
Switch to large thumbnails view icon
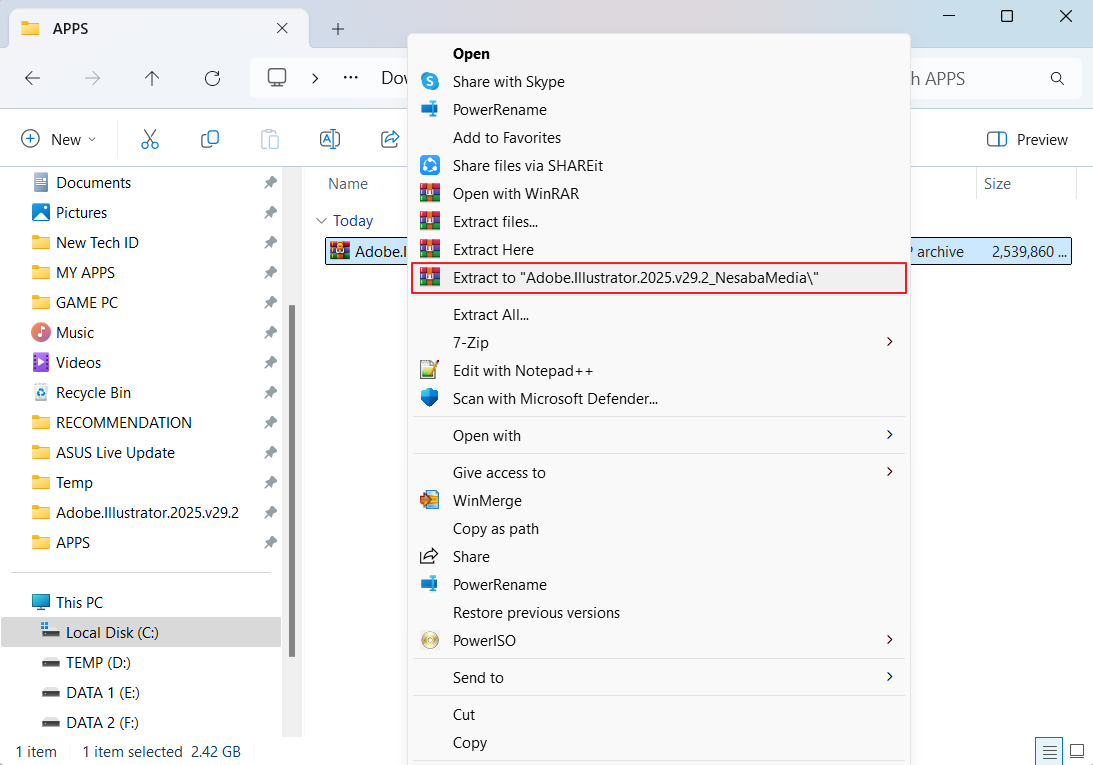(1077, 750)
